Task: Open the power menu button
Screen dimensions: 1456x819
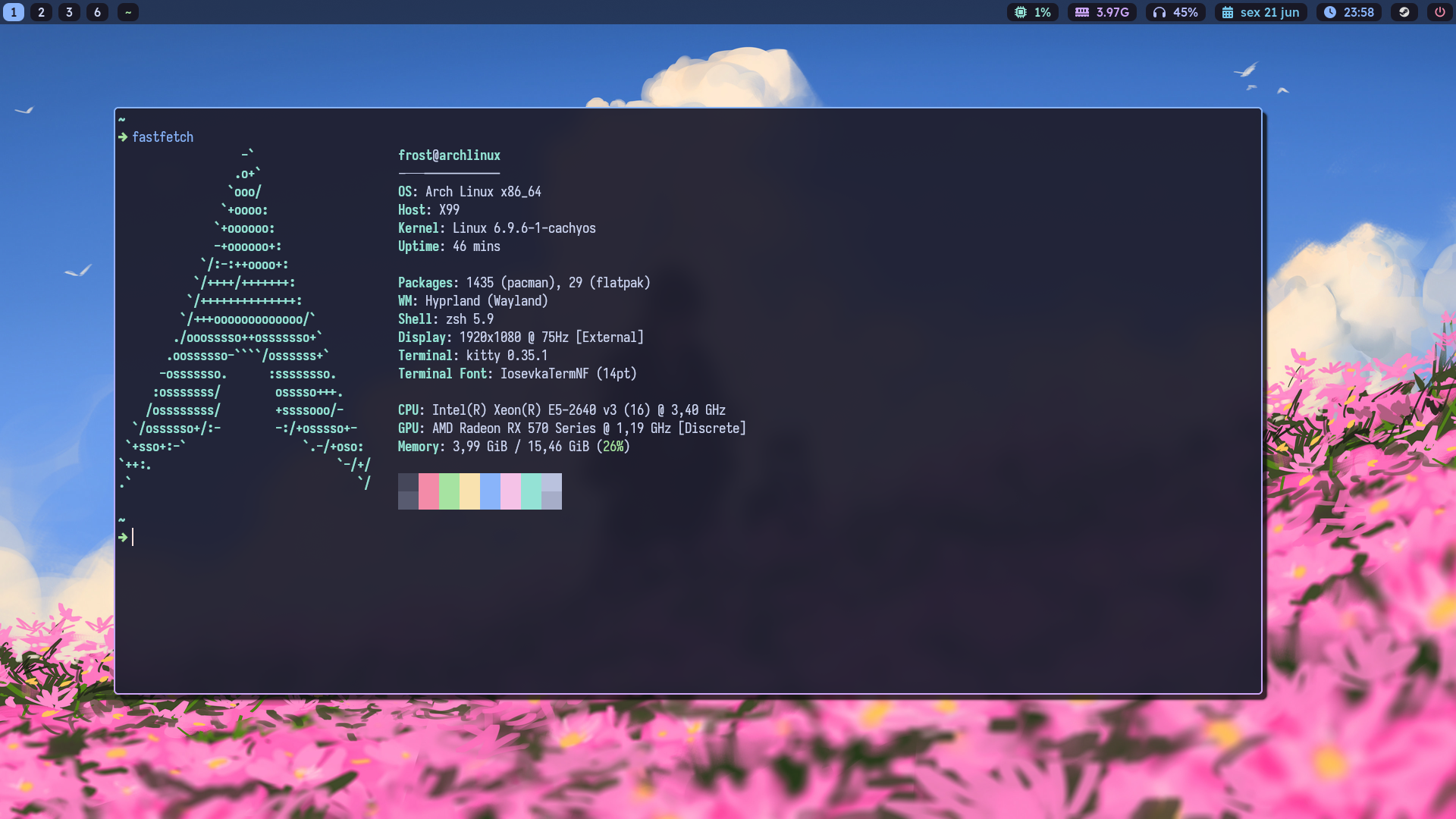Action: click(1440, 12)
